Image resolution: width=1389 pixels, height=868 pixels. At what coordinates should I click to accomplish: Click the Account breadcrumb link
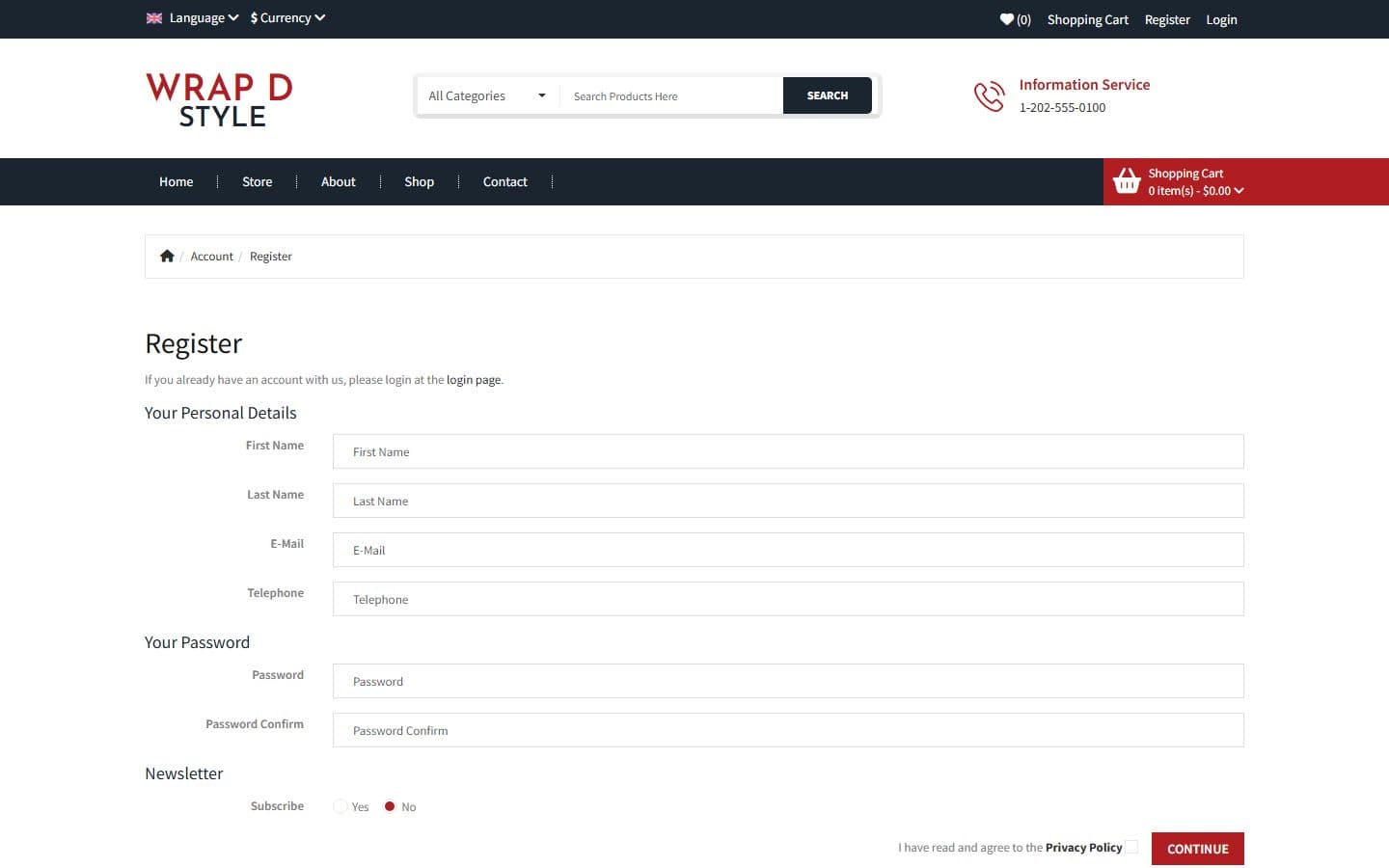coord(212,257)
